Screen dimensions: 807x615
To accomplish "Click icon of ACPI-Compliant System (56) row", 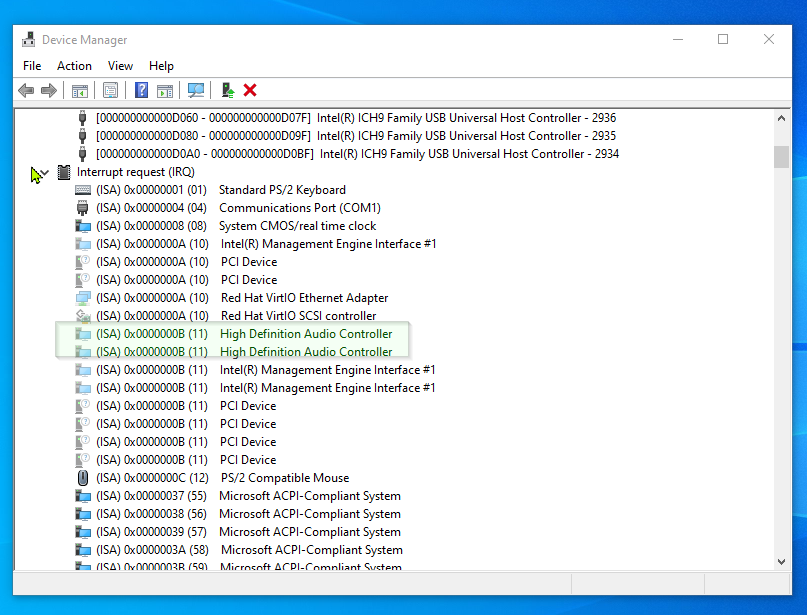I will (x=83, y=514).
